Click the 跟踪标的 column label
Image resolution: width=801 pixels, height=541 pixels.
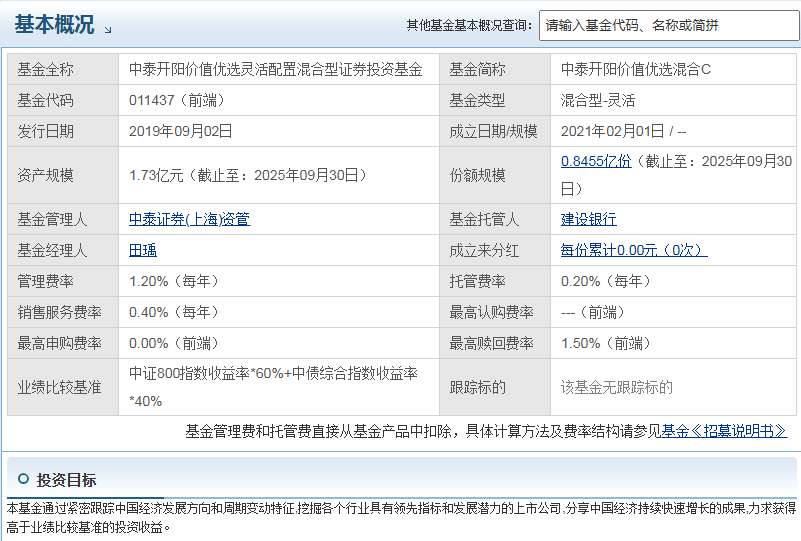pyautogui.click(x=478, y=387)
